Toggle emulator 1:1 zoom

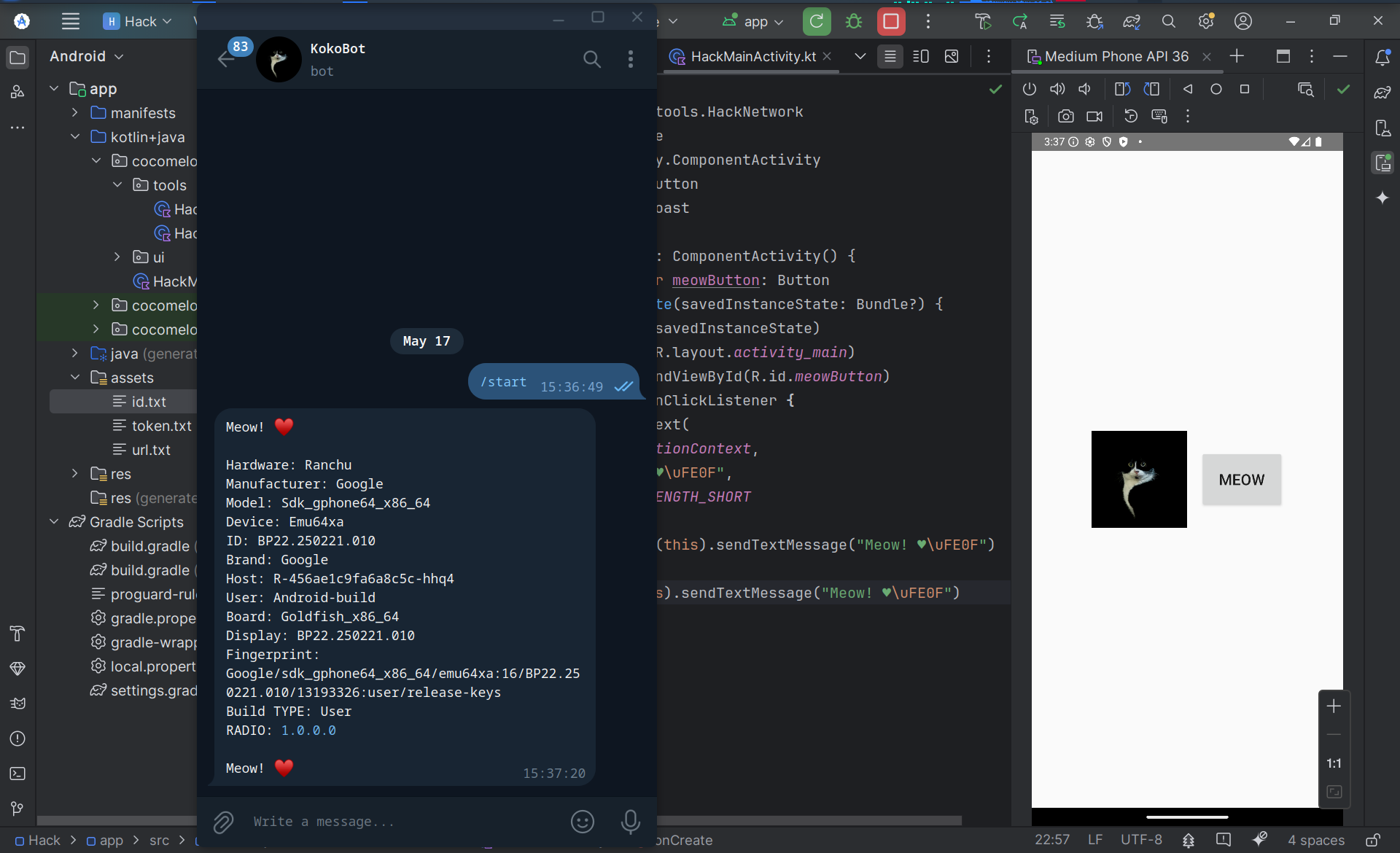[x=1334, y=763]
